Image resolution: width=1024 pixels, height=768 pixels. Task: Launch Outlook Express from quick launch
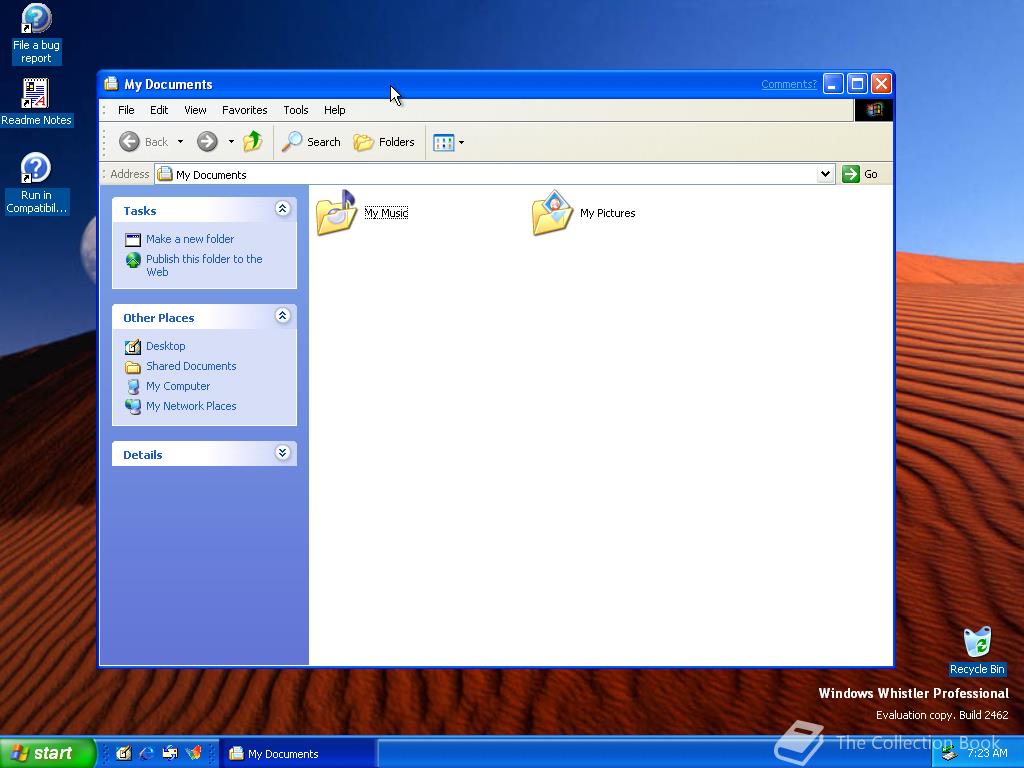[x=170, y=753]
